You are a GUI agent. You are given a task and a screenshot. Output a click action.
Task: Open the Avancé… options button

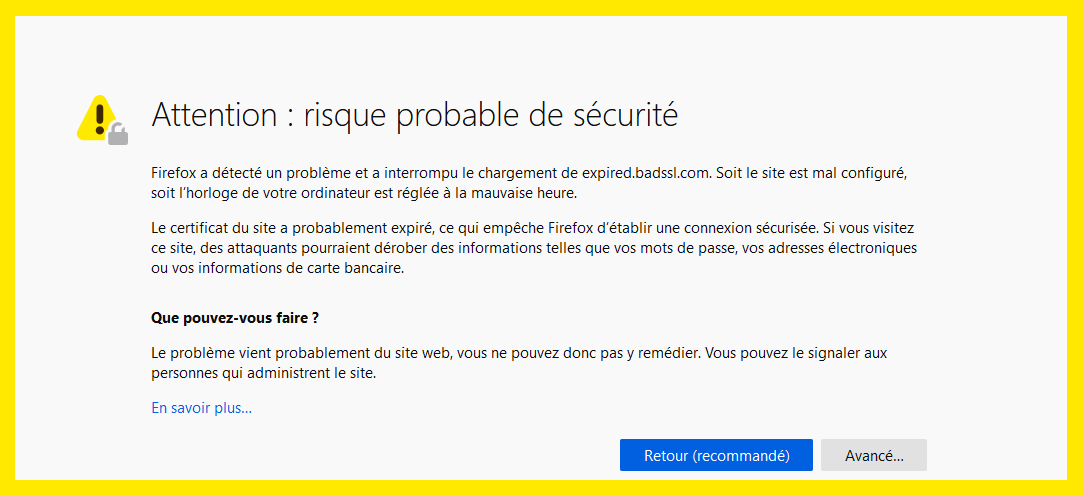[x=873, y=455]
